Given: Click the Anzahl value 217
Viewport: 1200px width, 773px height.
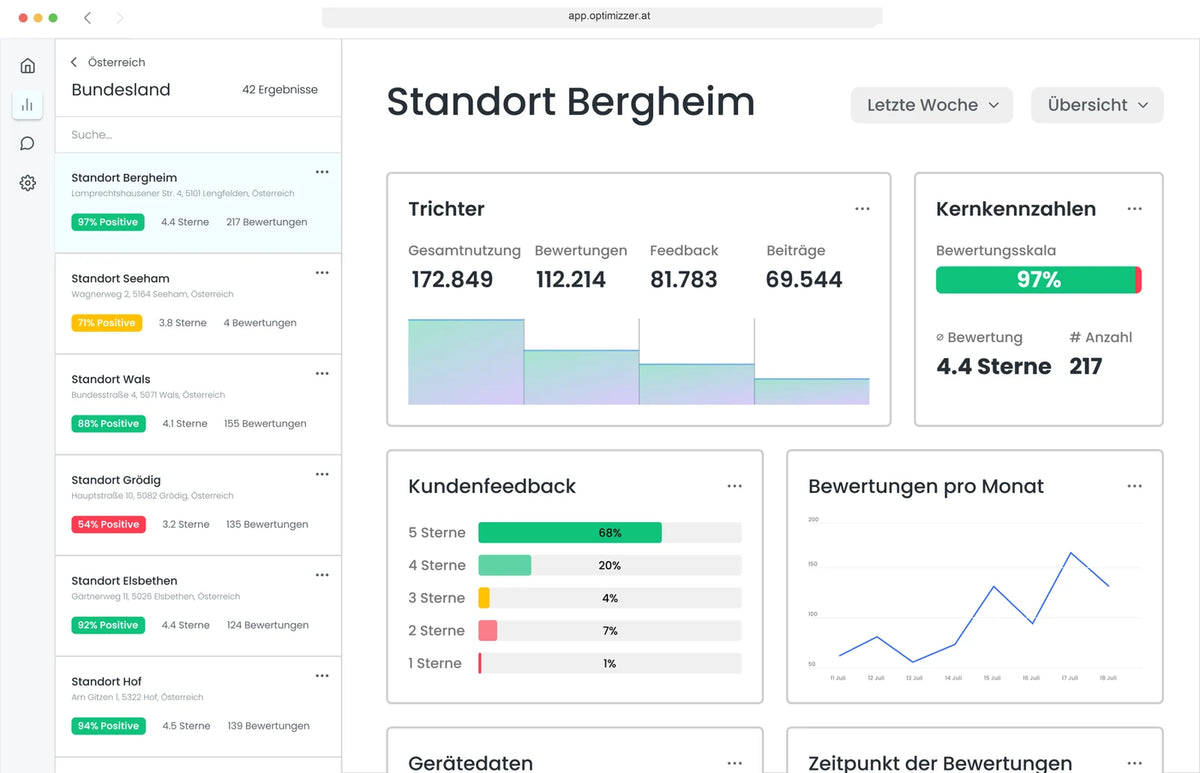Looking at the screenshot, I should coord(1086,366).
